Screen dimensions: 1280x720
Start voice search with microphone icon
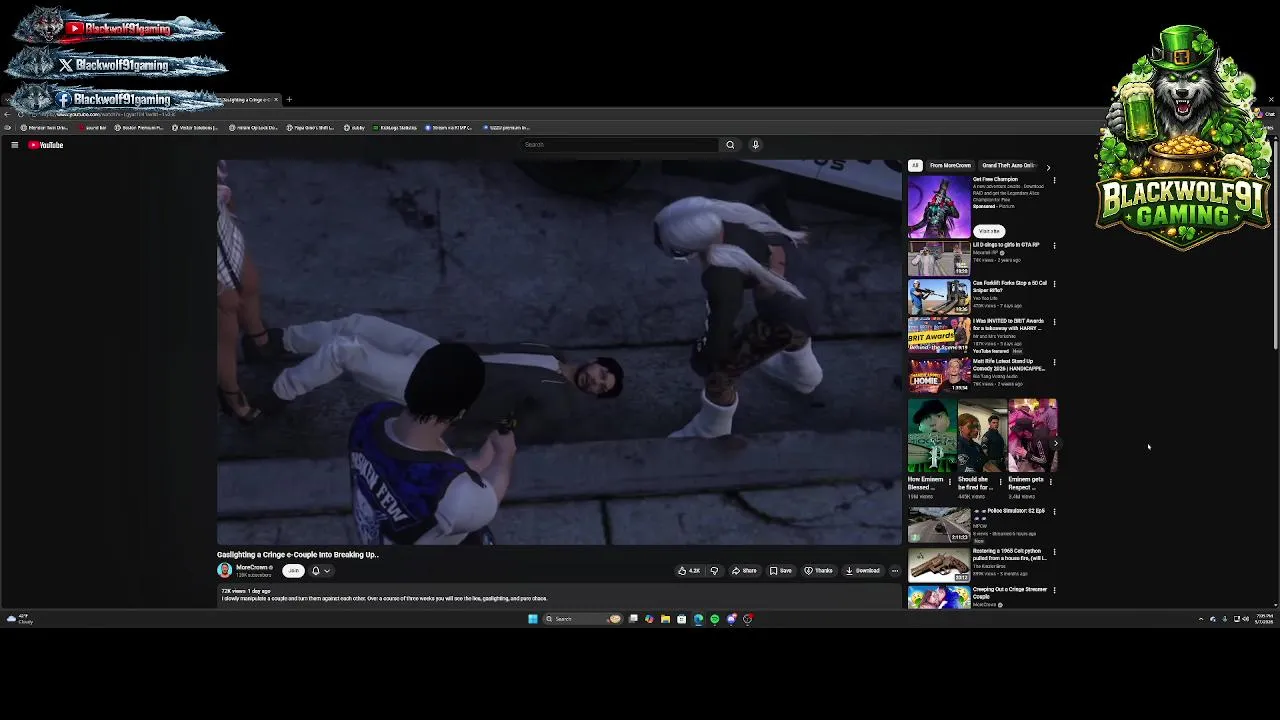(755, 145)
